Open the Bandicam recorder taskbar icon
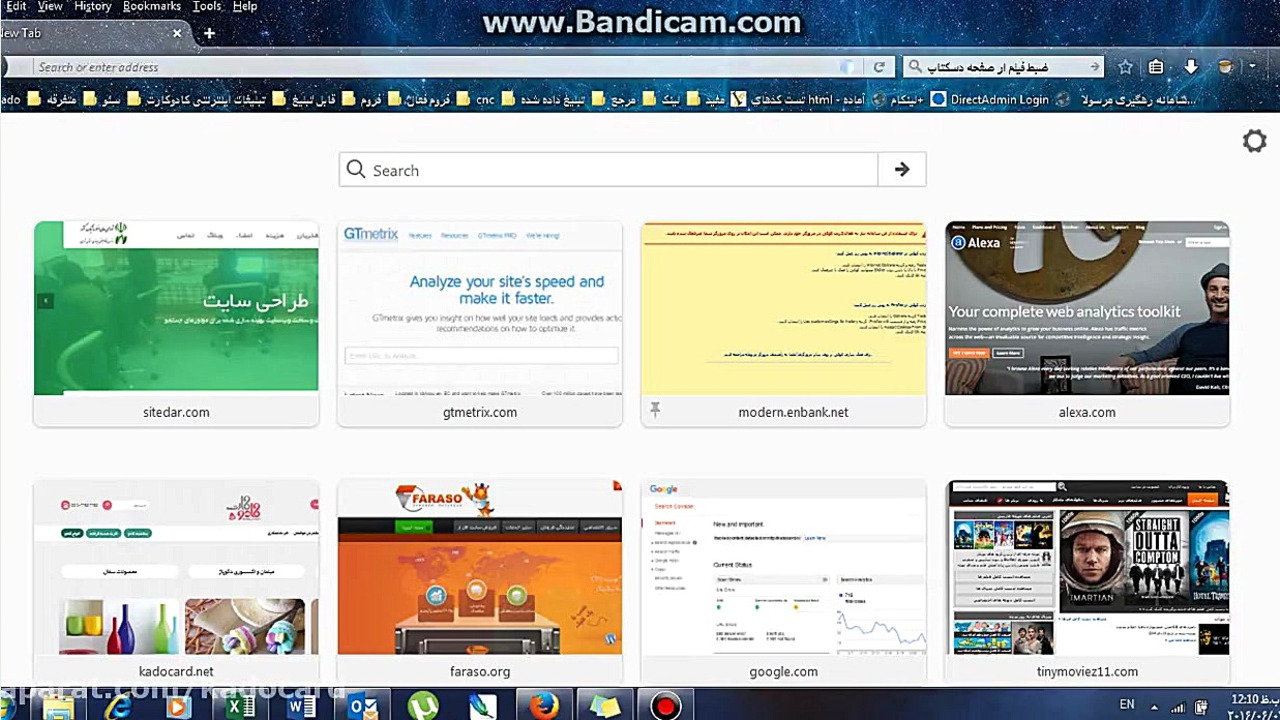This screenshot has width=1280, height=720. pyautogui.click(x=665, y=707)
